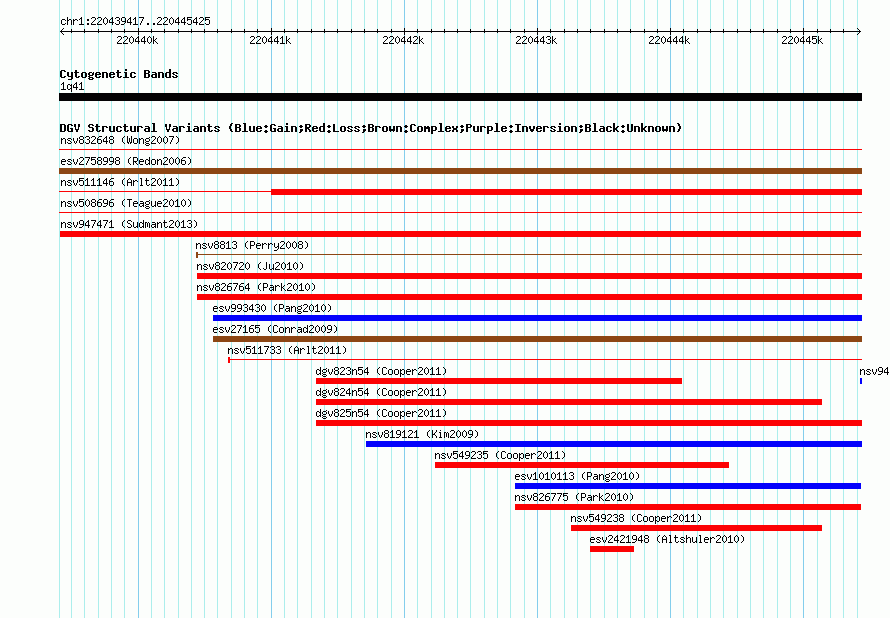Select the dgv825n54 (Cooper2011) red bar
The width and height of the screenshot is (890, 618).
point(589,423)
